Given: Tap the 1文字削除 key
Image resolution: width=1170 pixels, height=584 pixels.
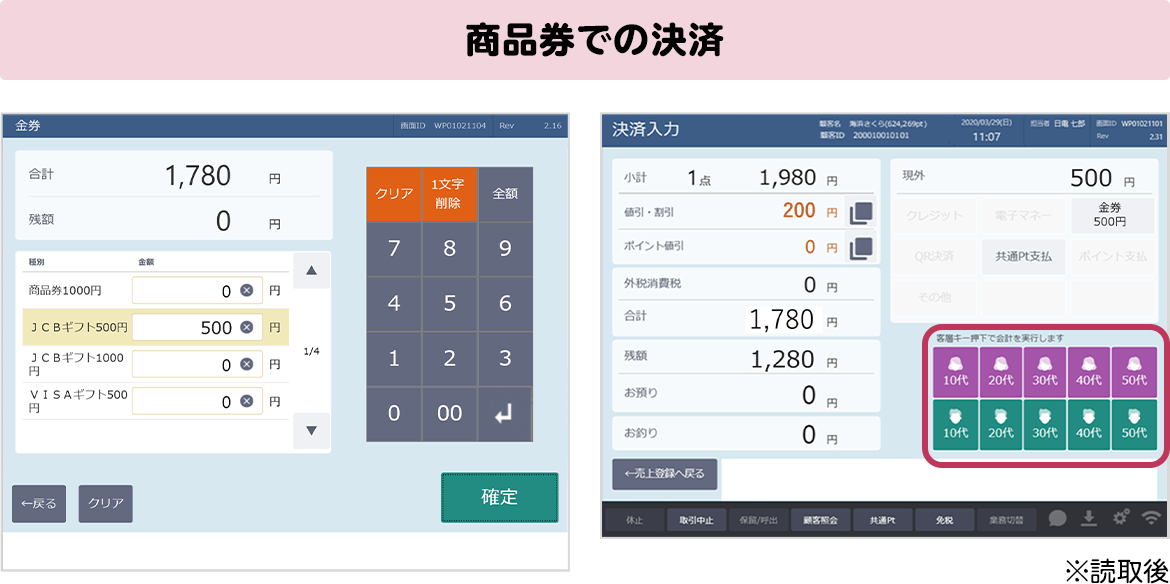Looking at the screenshot, I should click(449, 194).
